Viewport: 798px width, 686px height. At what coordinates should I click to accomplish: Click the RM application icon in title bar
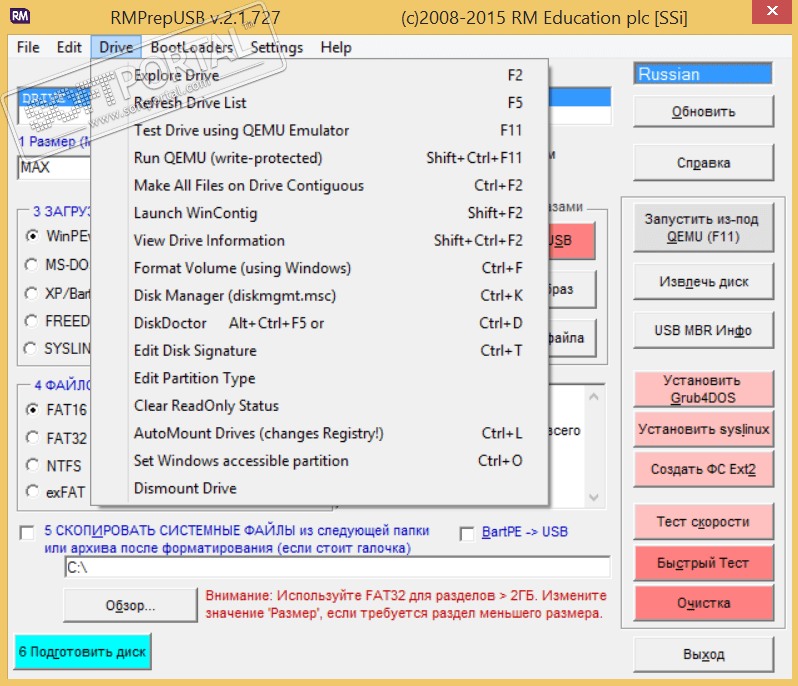20,16
